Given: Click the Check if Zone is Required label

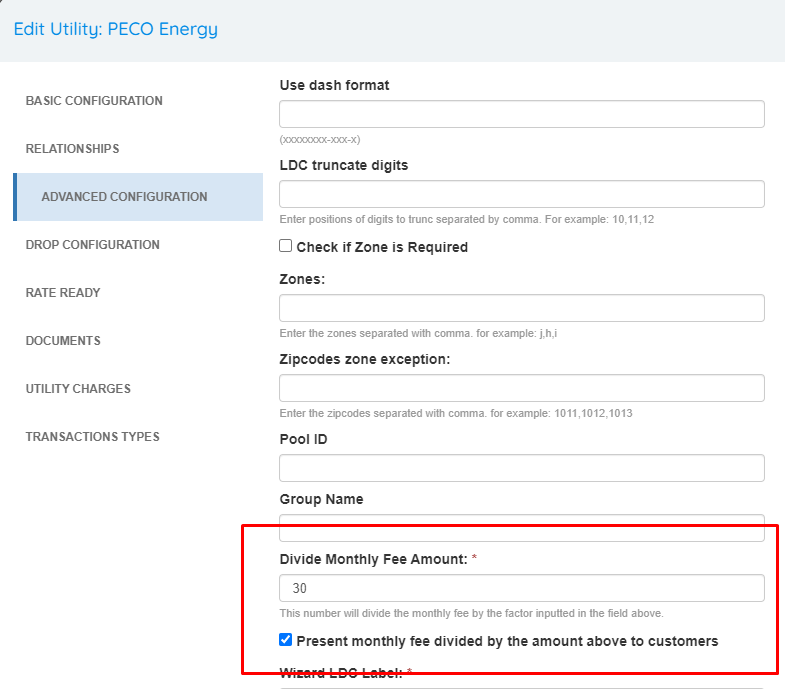Looking at the screenshot, I should [382, 247].
